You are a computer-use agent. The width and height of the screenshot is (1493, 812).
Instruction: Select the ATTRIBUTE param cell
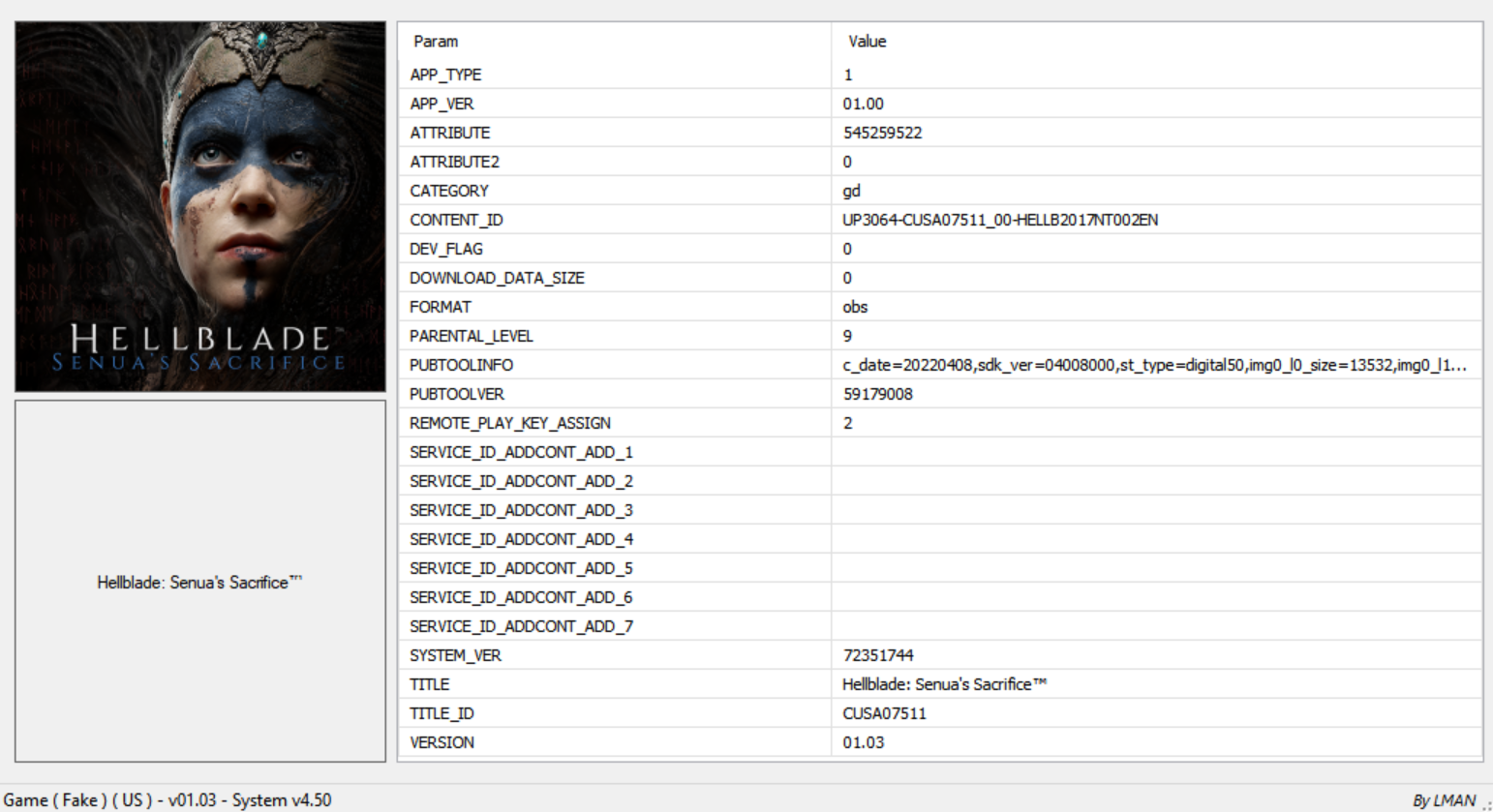(449, 133)
